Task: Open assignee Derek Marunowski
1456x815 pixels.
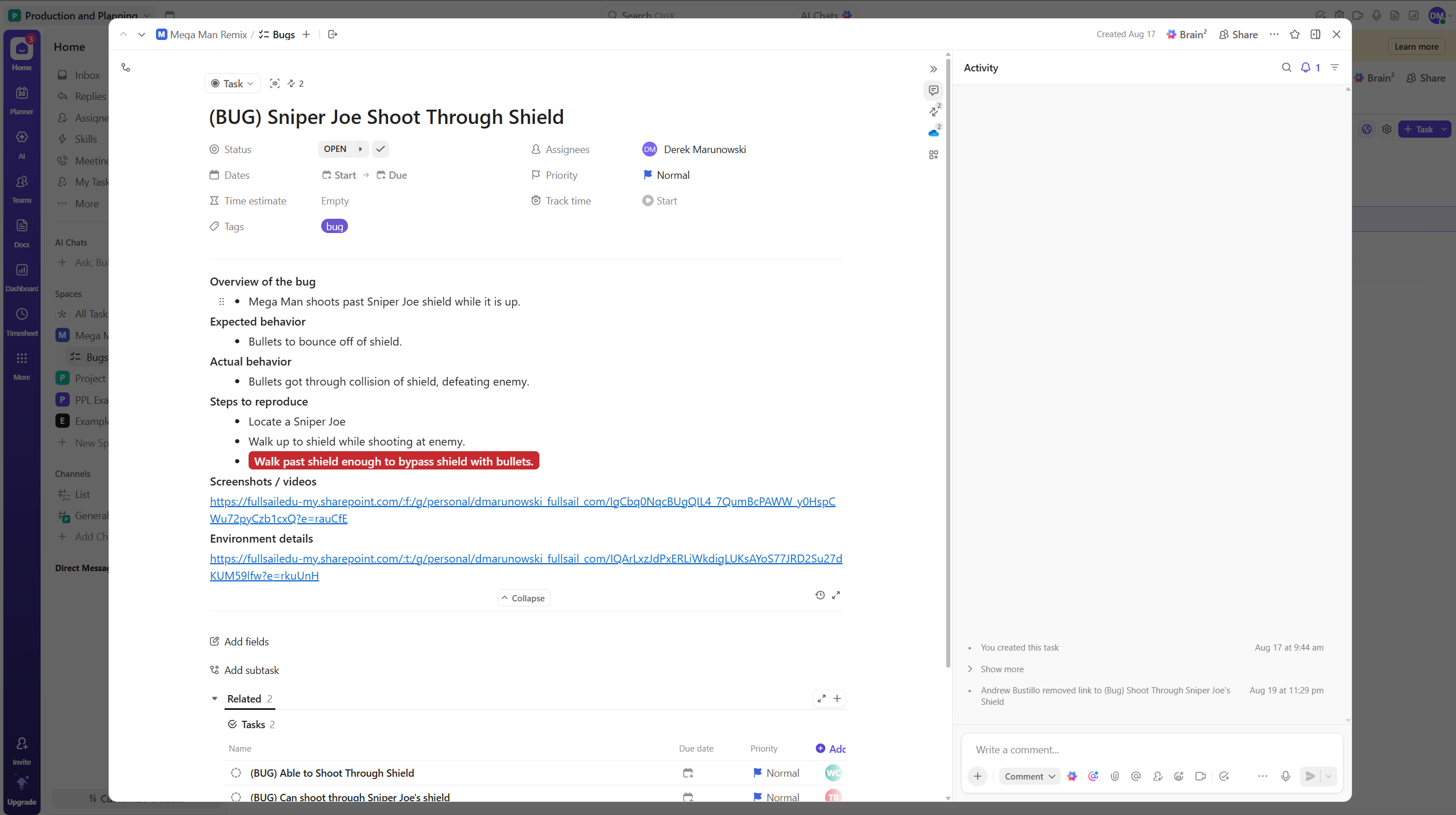Action: pos(694,149)
